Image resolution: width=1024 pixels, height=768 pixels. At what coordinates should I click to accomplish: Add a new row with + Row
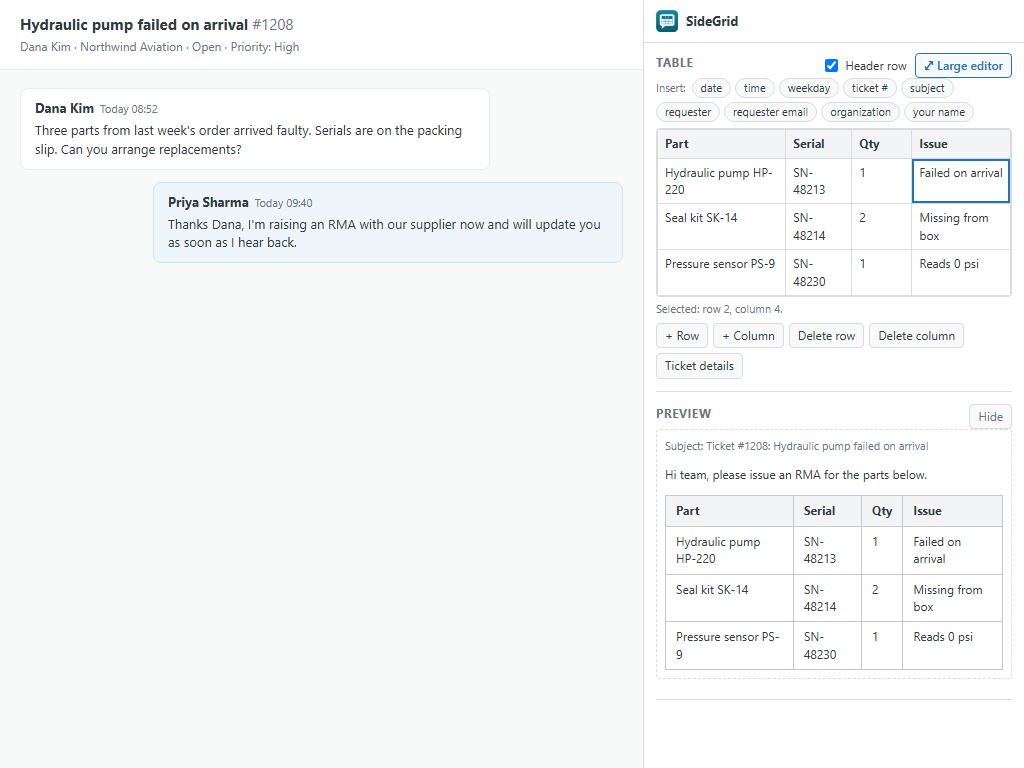[682, 336]
